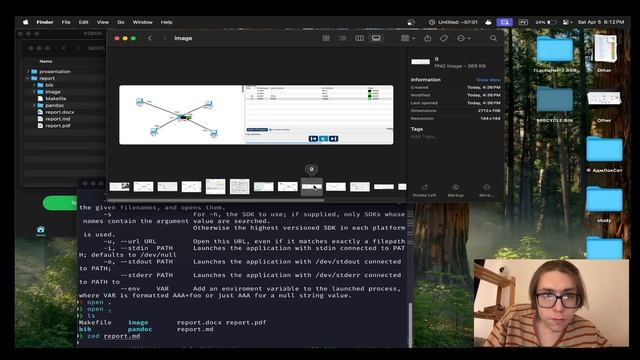640x360 pixels.
Task: Click report.md in terminal command line
Action: point(122,336)
